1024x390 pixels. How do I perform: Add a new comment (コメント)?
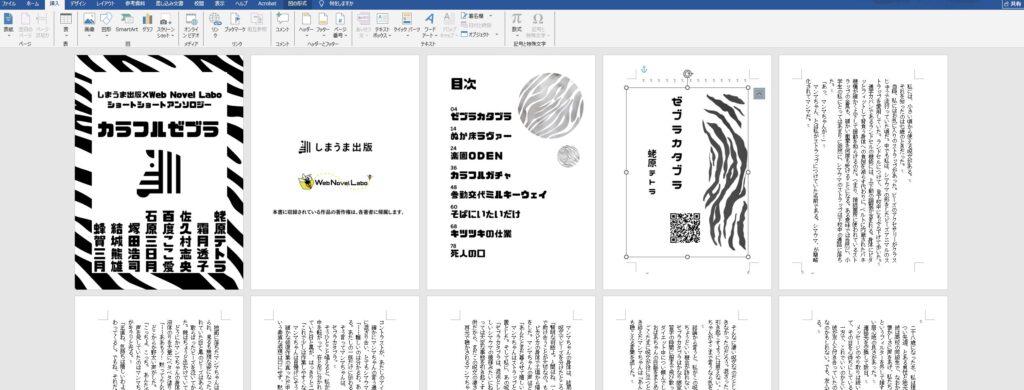coord(282,22)
